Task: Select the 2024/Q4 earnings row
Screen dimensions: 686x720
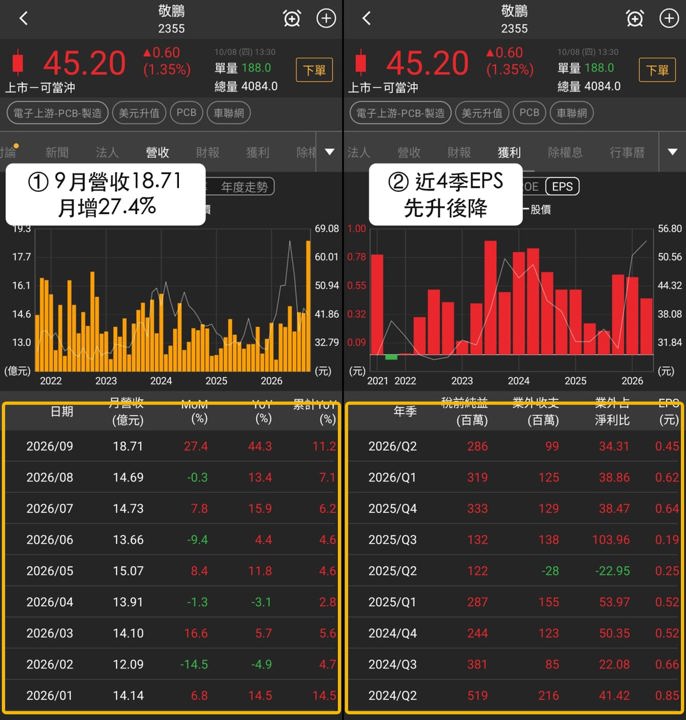Action: click(x=514, y=633)
